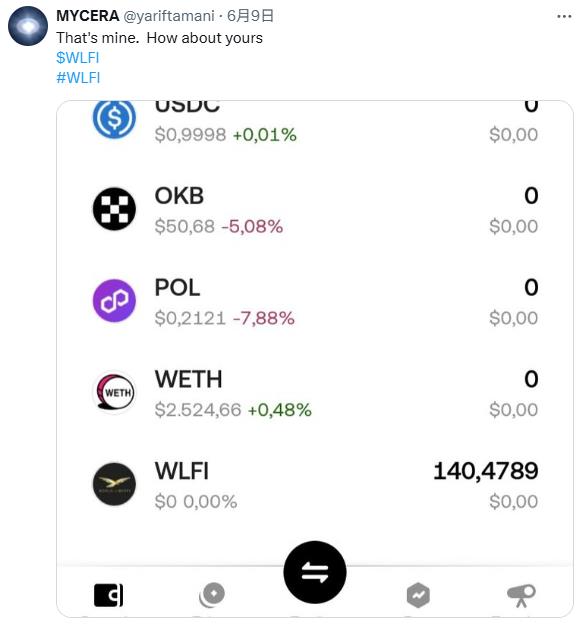Tap the black swap arrows button
587x628 pixels.
click(x=315, y=572)
